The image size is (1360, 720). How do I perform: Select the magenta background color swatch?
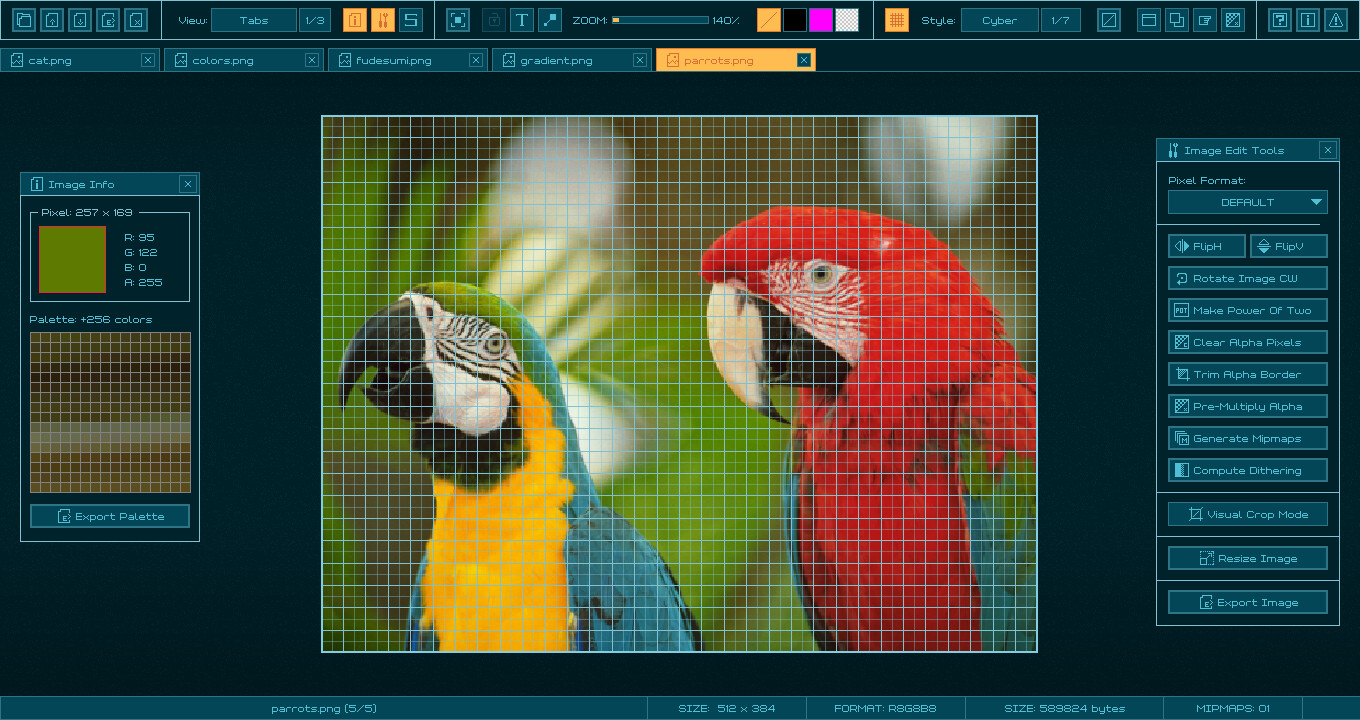click(x=821, y=19)
